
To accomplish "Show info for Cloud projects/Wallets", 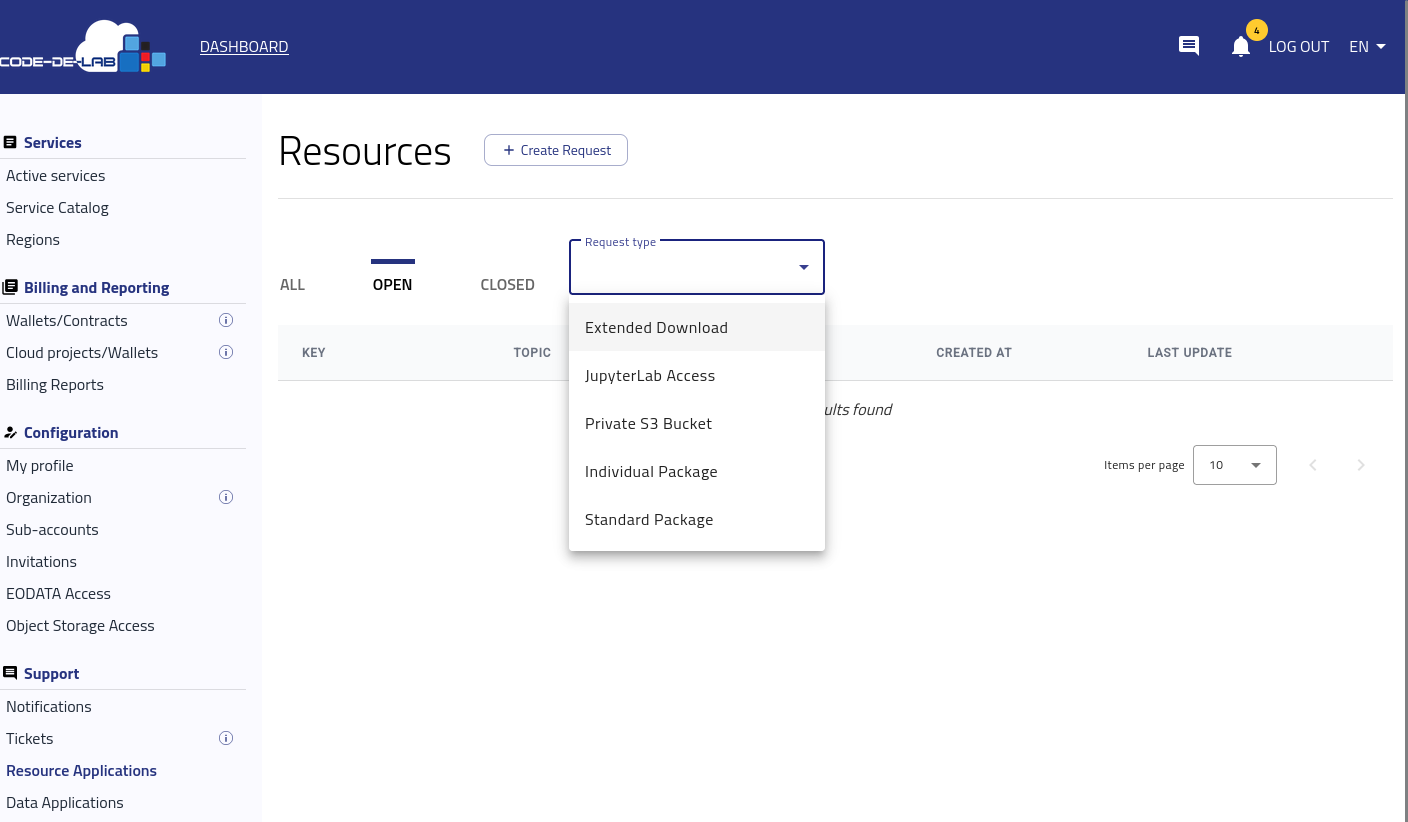I will pos(226,353).
